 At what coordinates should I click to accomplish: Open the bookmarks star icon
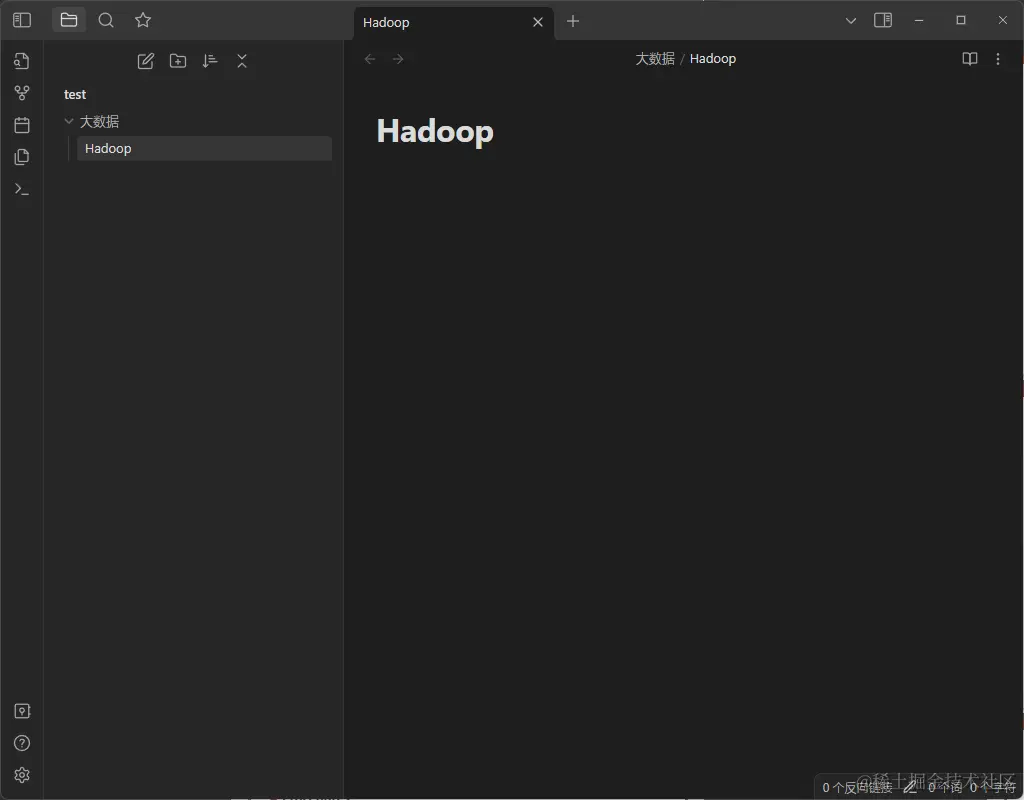click(x=143, y=20)
